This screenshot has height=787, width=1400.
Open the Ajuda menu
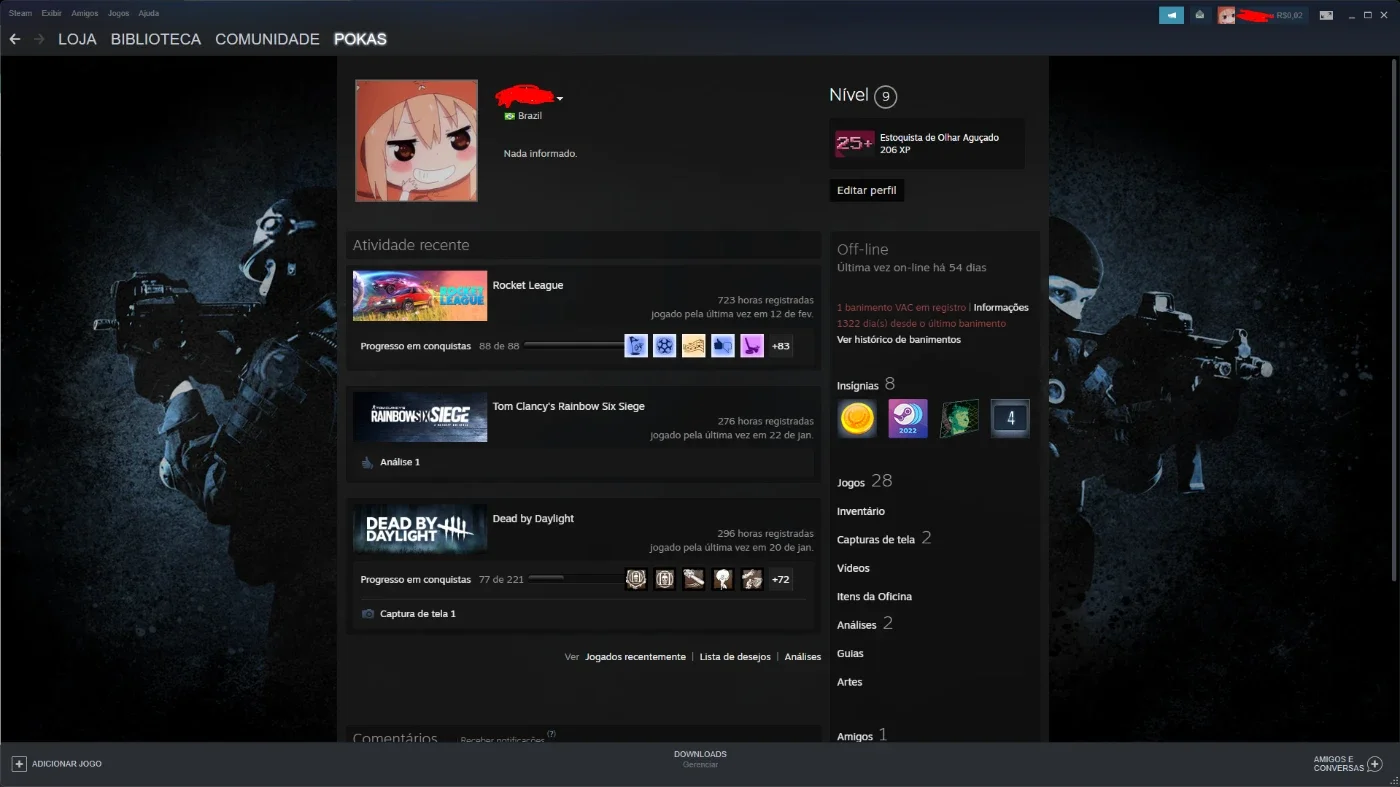(x=148, y=14)
